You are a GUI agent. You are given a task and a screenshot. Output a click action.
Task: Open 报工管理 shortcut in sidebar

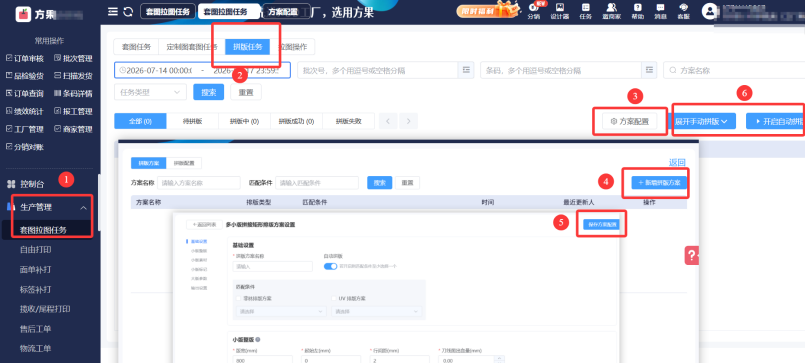[x=73, y=111]
